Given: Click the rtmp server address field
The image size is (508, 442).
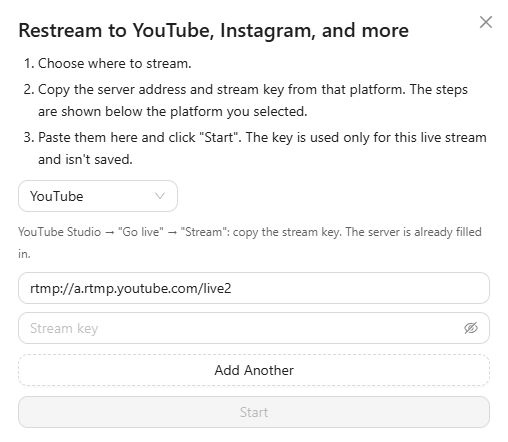Looking at the screenshot, I should click(254, 288).
